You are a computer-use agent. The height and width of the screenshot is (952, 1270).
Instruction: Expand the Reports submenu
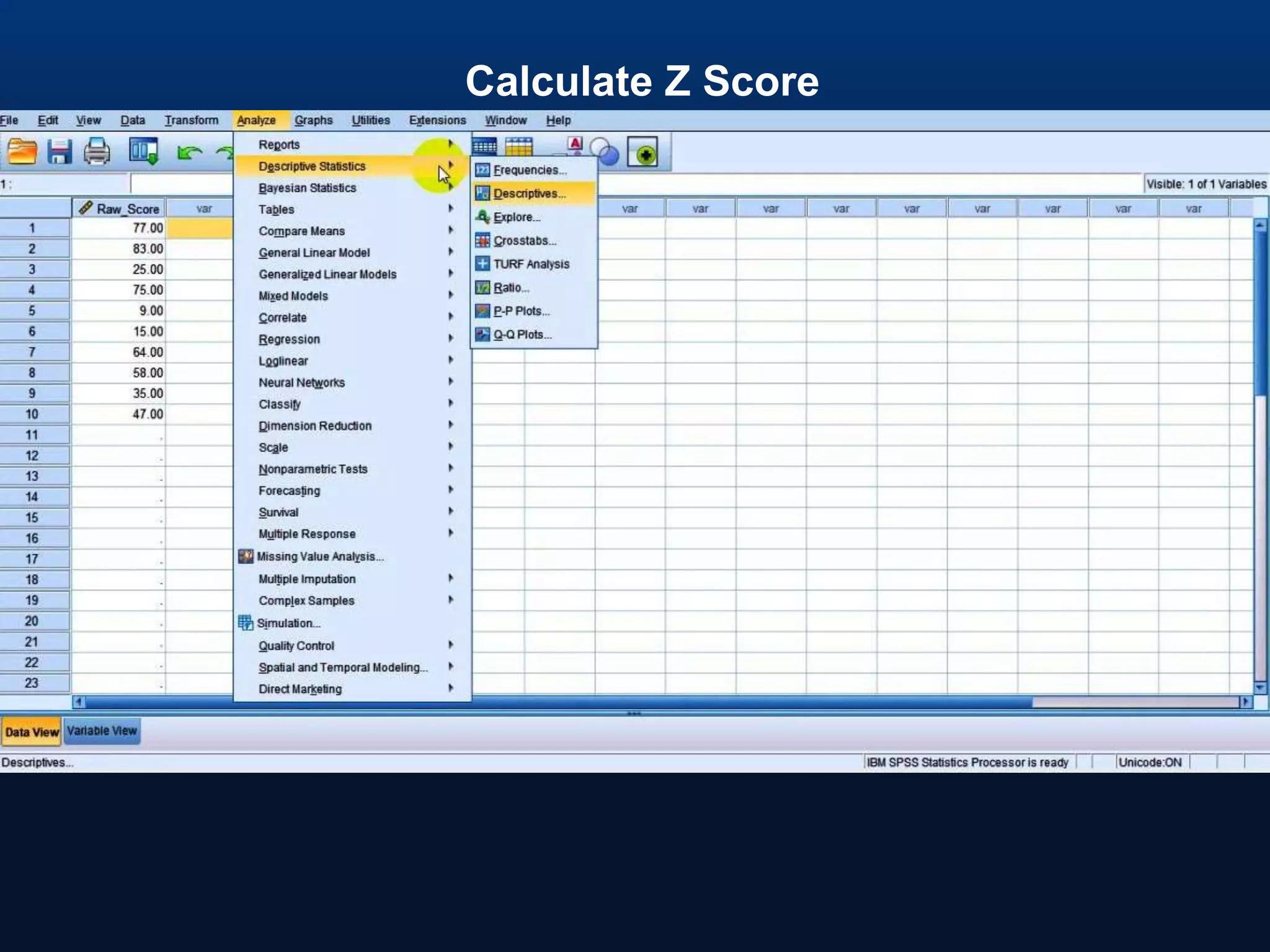coord(352,144)
